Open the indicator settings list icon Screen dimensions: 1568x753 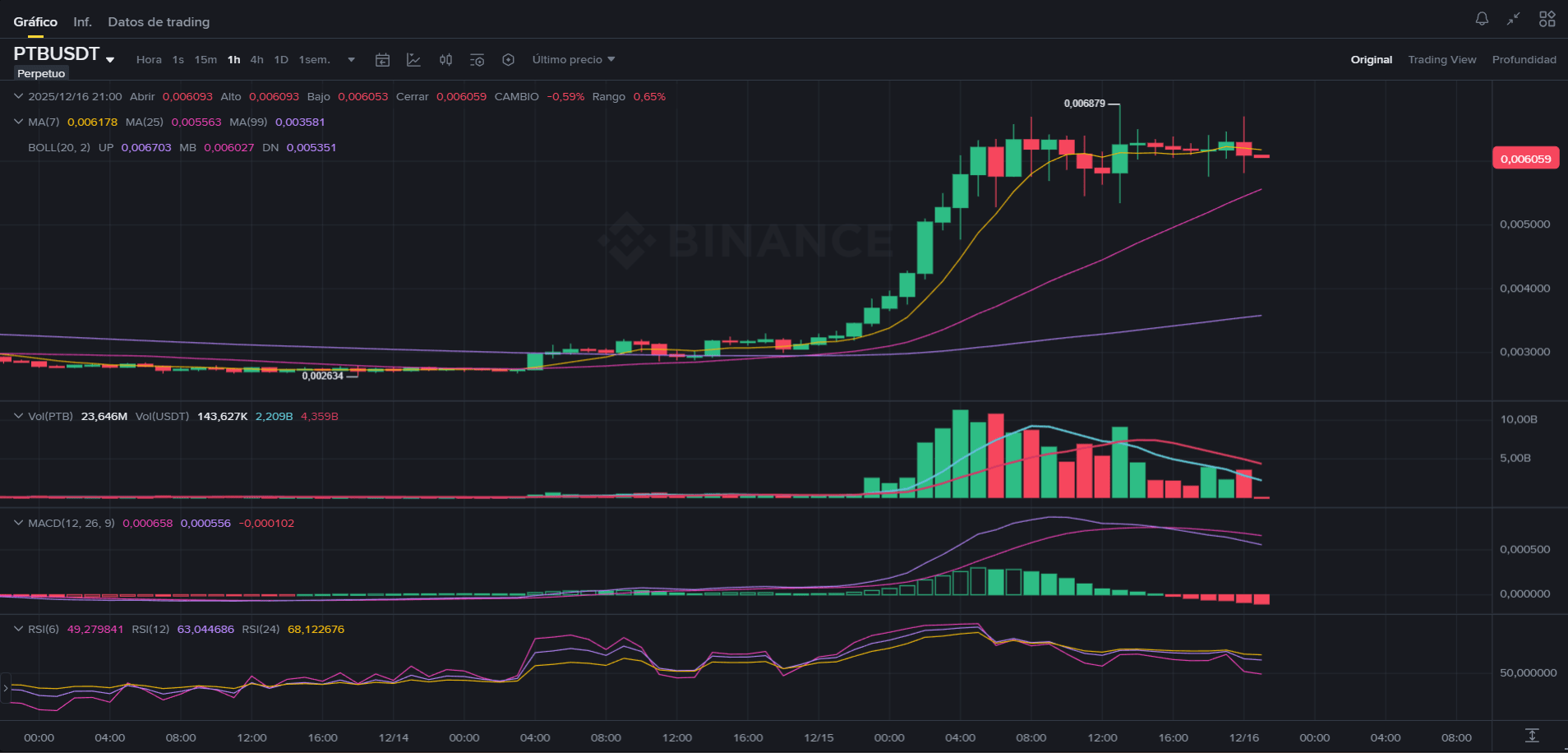pos(477,60)
